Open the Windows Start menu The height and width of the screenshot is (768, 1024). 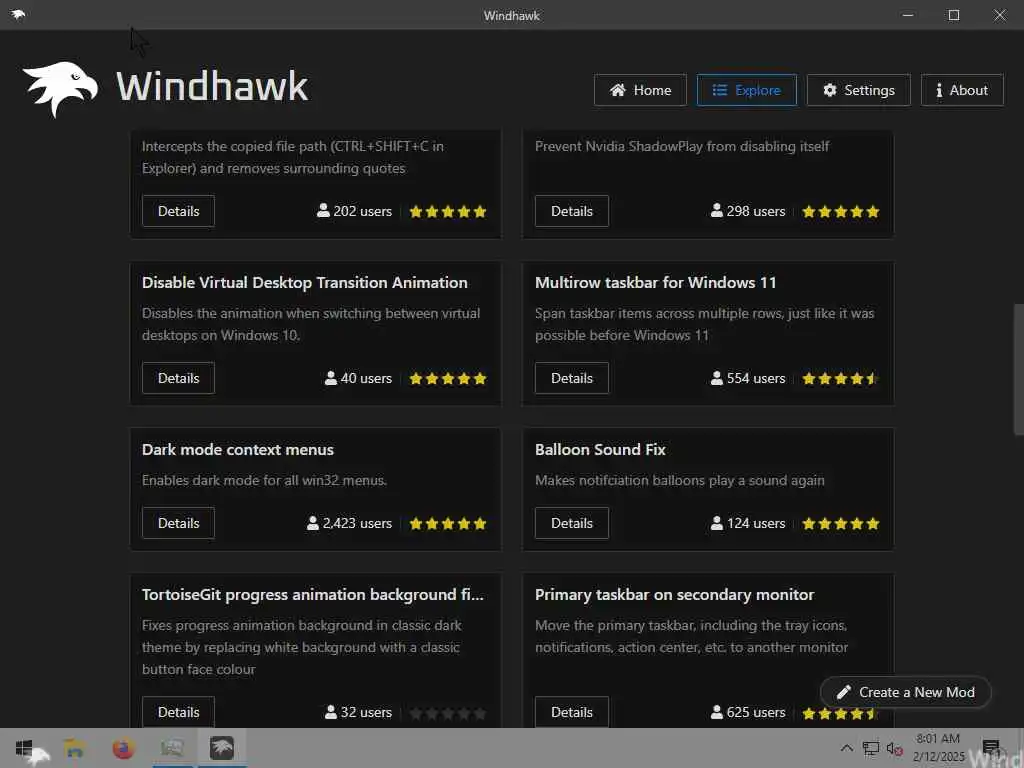[x=24, y=748]
